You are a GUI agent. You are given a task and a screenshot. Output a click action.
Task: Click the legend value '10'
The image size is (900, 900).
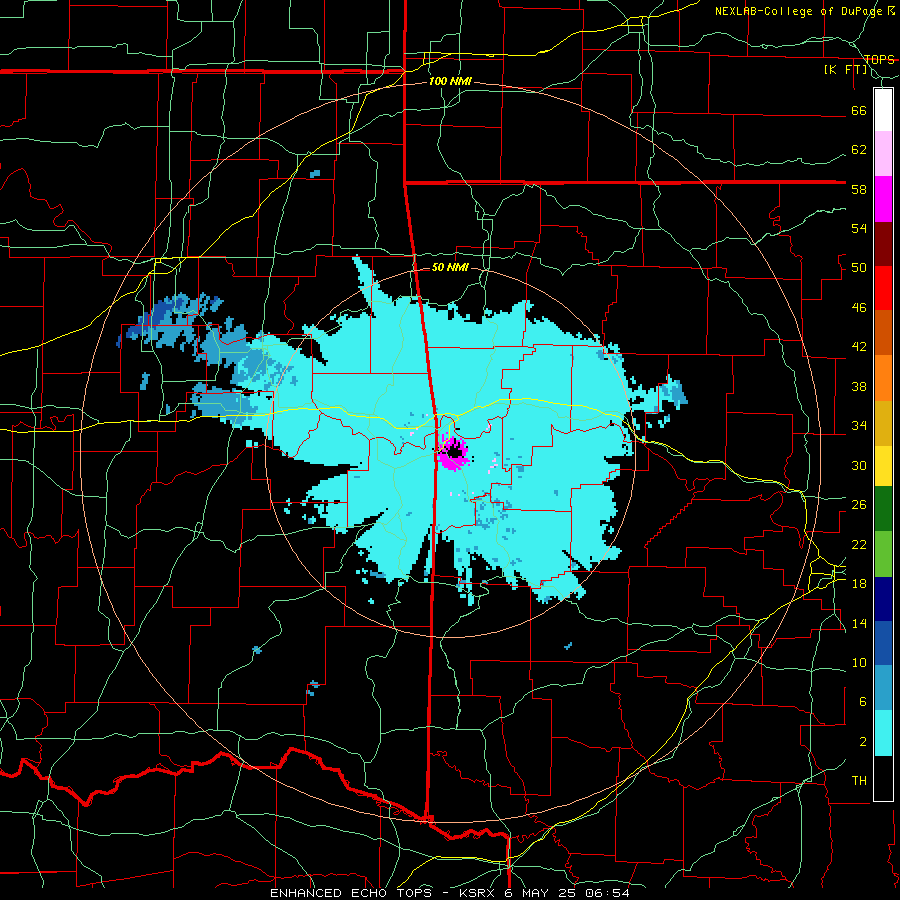[859, 662]
